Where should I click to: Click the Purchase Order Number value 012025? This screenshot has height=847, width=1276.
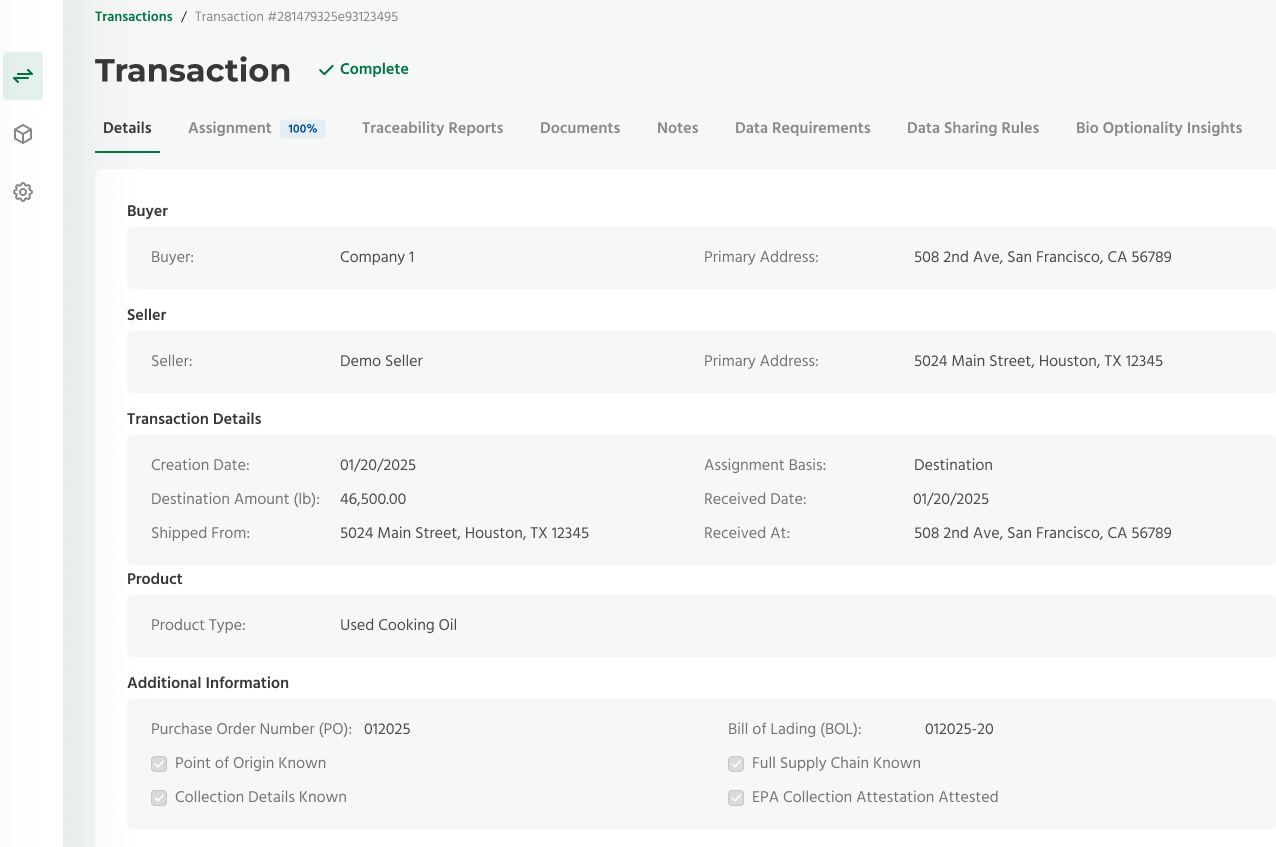tap(387, 729)
